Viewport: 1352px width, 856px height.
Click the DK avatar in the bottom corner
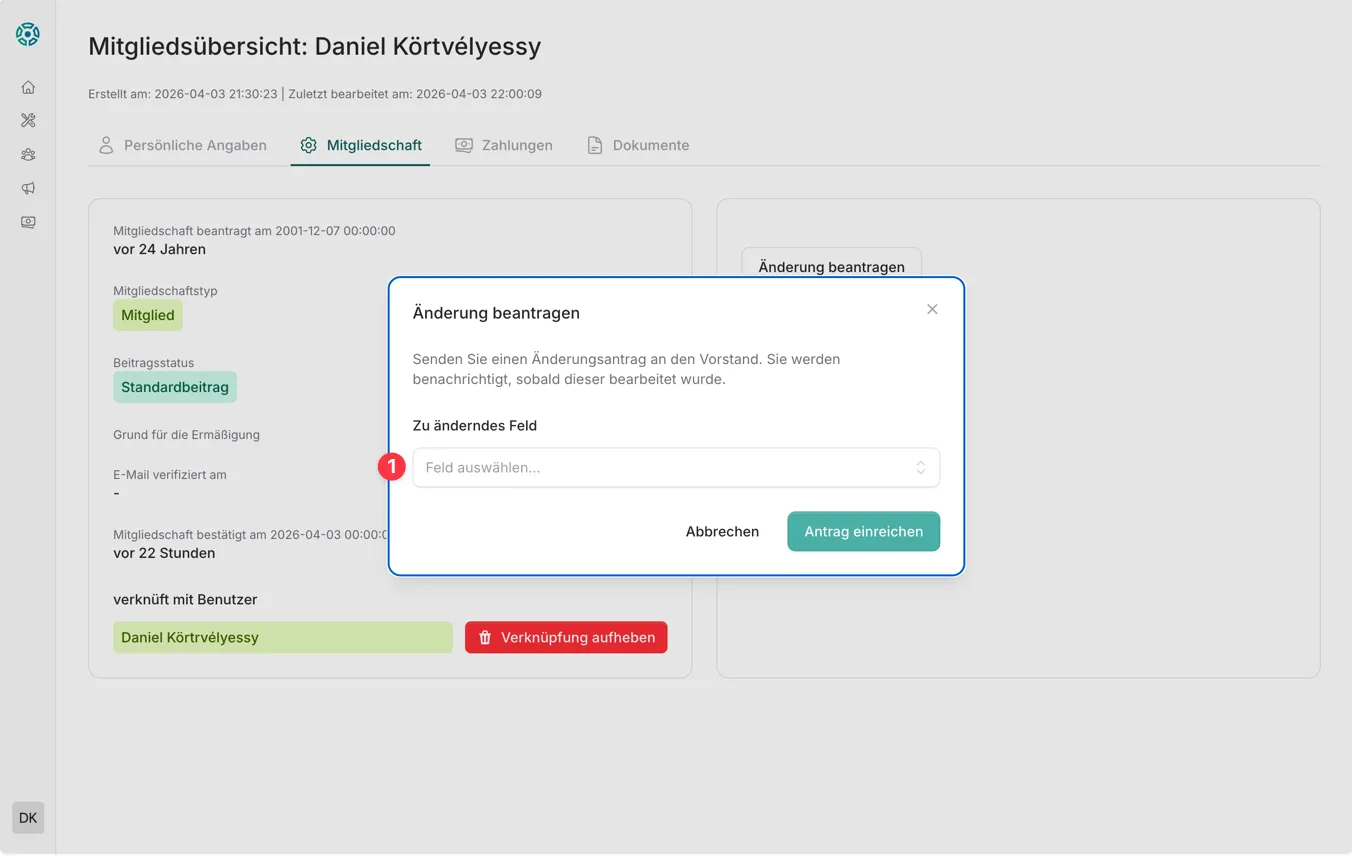pos(27,817)
